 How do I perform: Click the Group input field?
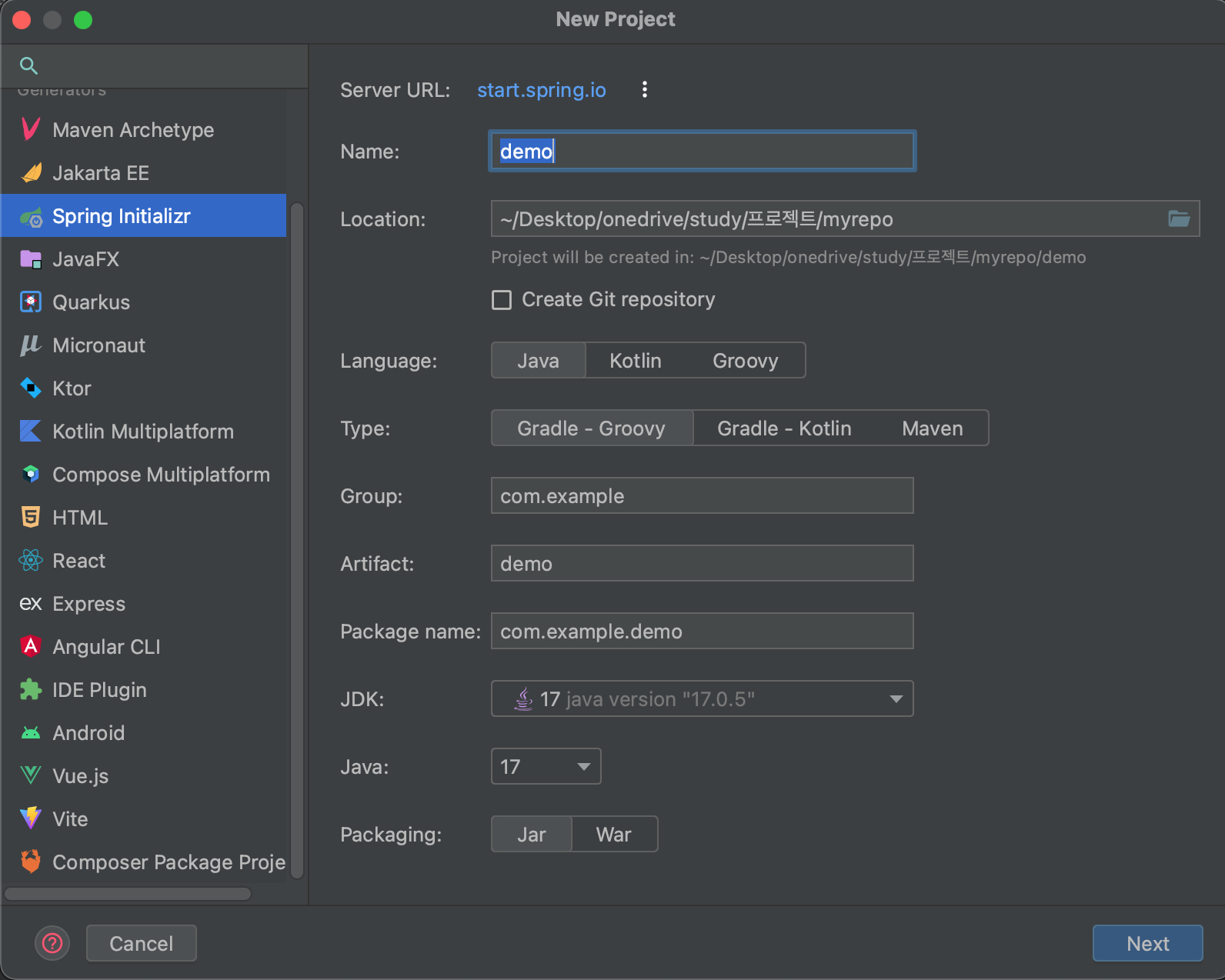click(x=703, y=496)
